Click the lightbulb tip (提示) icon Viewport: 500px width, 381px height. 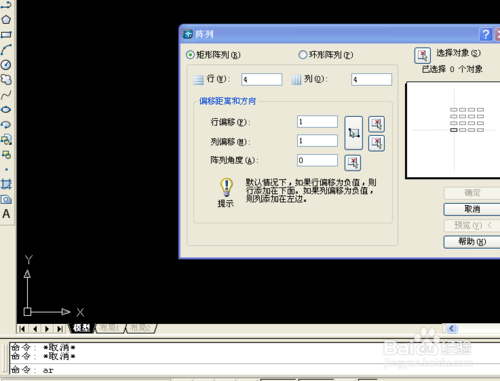pos(226,188)
